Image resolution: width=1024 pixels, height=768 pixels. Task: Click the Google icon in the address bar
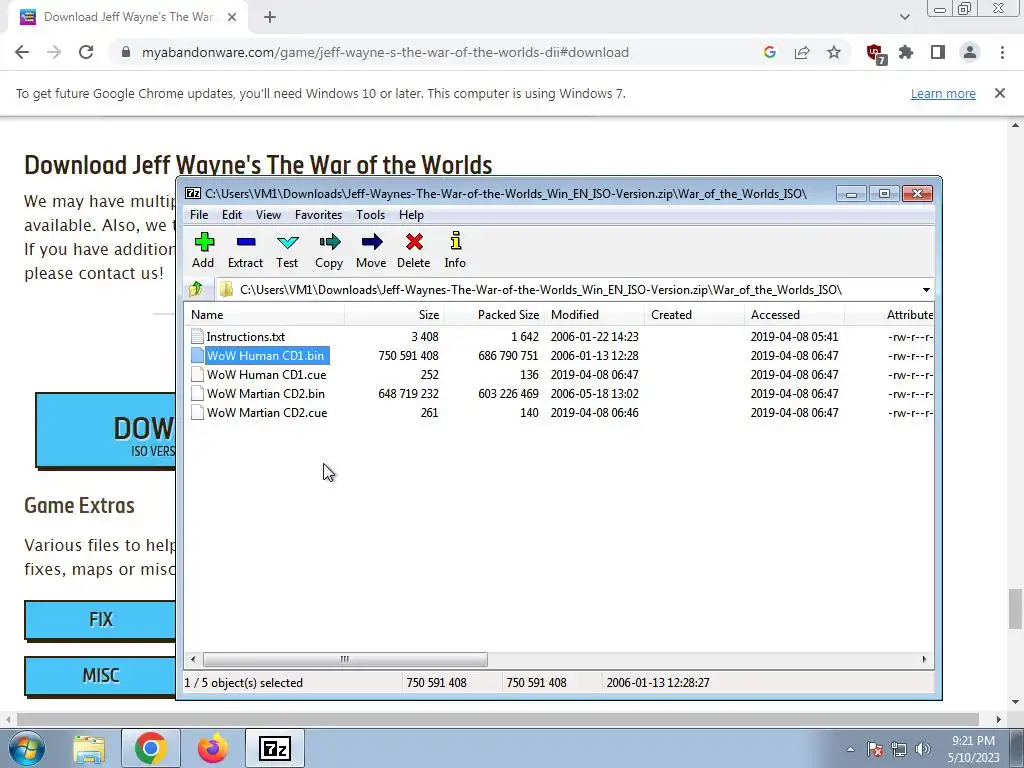pyautogui.click(x=770, y=52)
